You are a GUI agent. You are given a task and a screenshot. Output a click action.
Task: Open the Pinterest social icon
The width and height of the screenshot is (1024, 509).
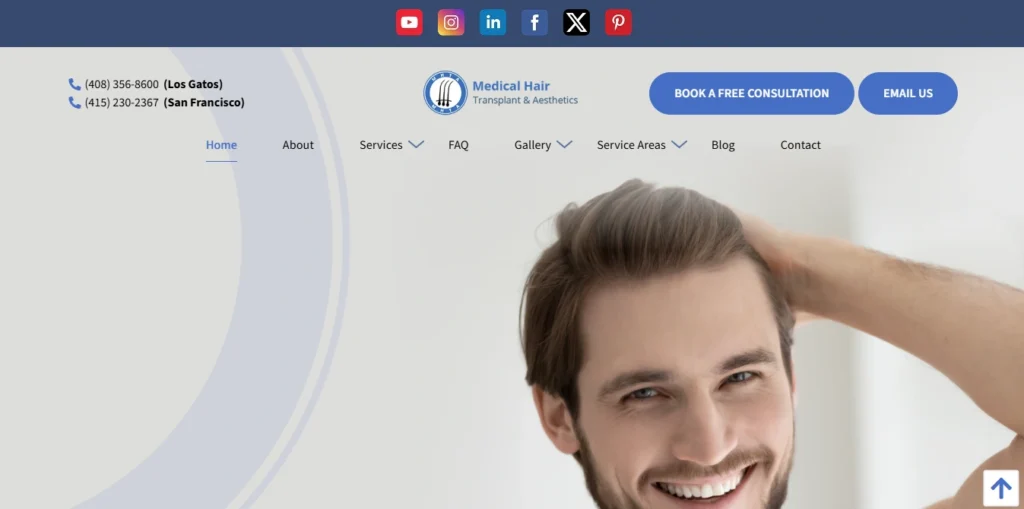[618, 22]
